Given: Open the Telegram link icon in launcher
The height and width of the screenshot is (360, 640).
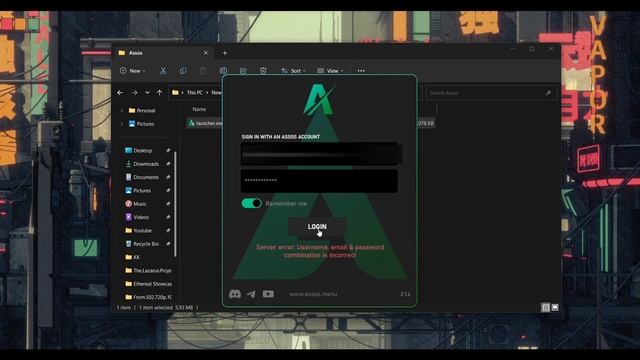Looking at the screenshot, I should (x=251, y=294).
